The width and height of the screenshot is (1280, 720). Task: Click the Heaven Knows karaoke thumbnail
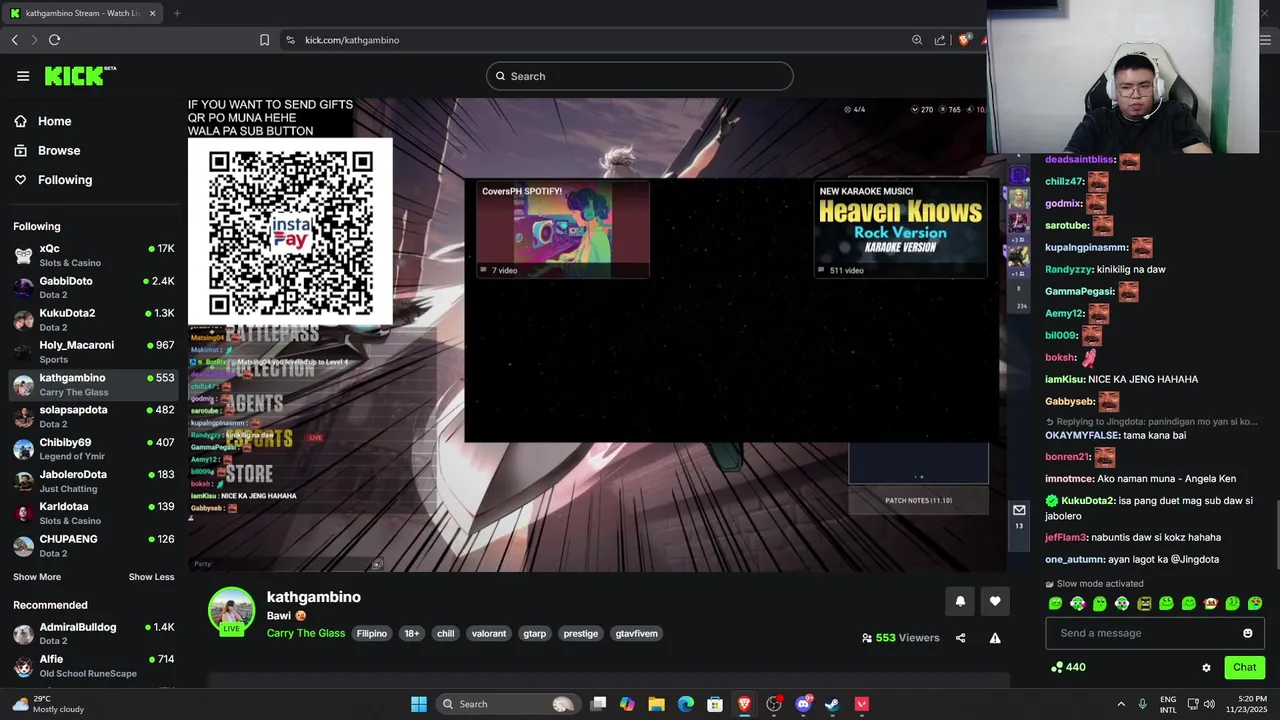pyautogui.click(x=900, y=229)
